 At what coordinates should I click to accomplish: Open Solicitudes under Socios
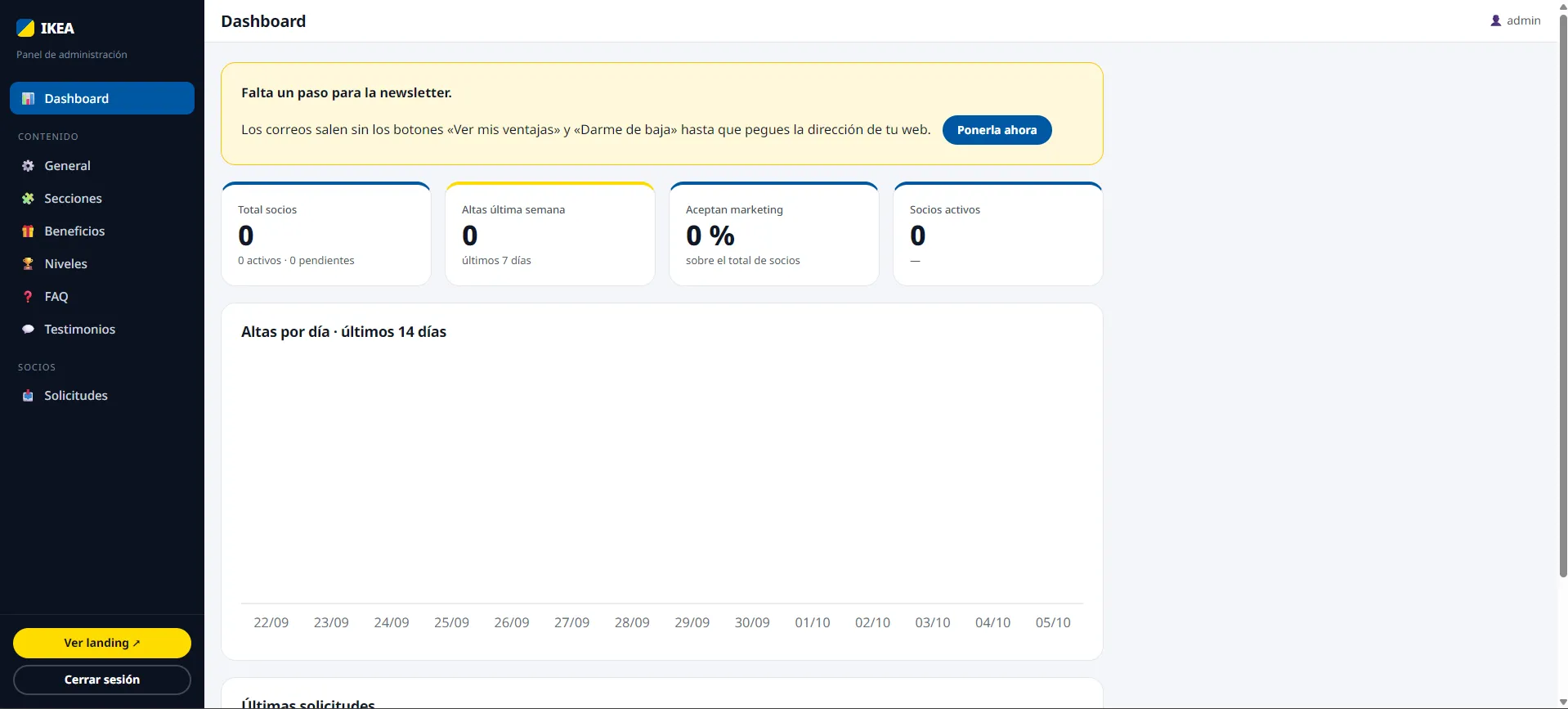tap(102, 396)
